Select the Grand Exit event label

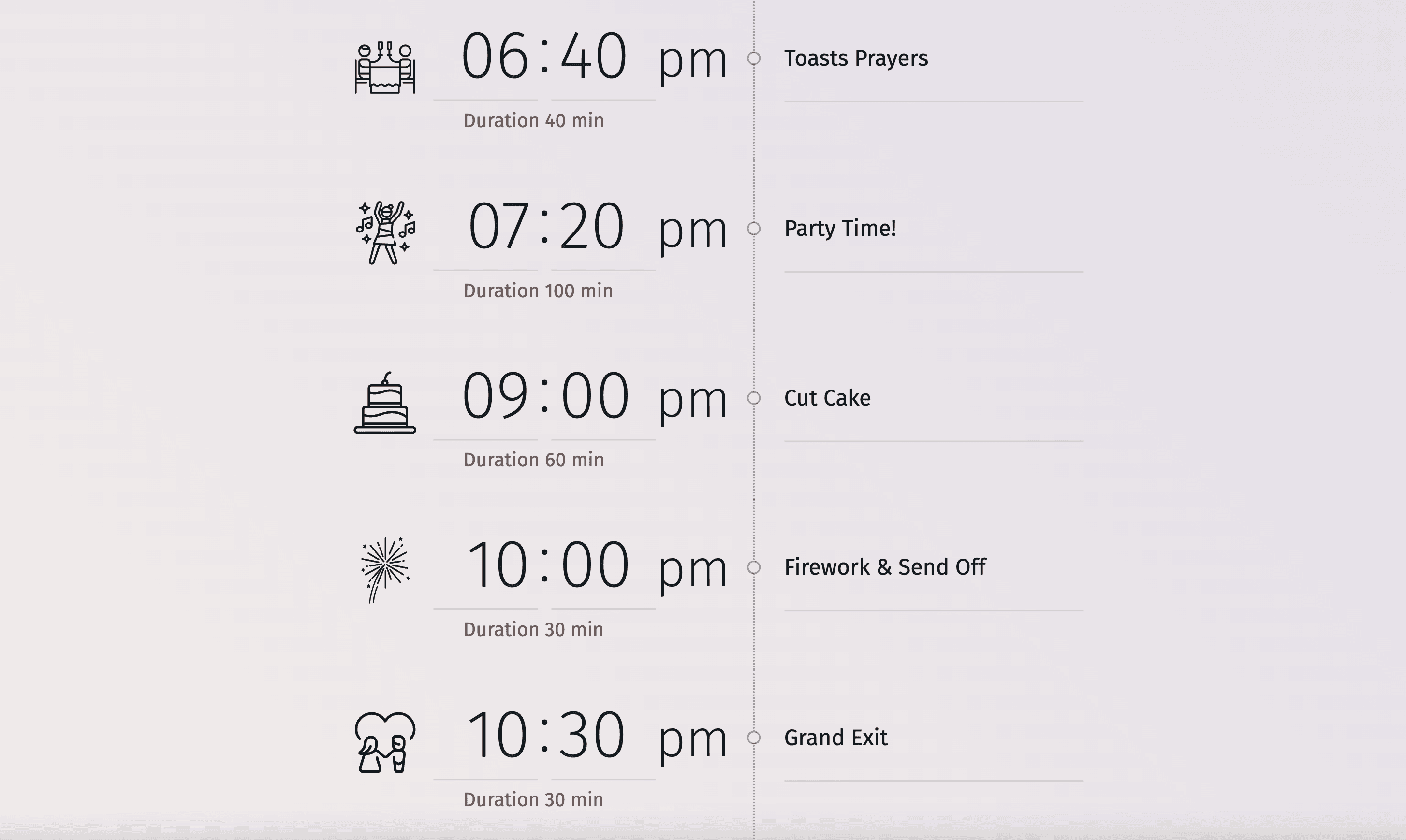pos(838,738)
